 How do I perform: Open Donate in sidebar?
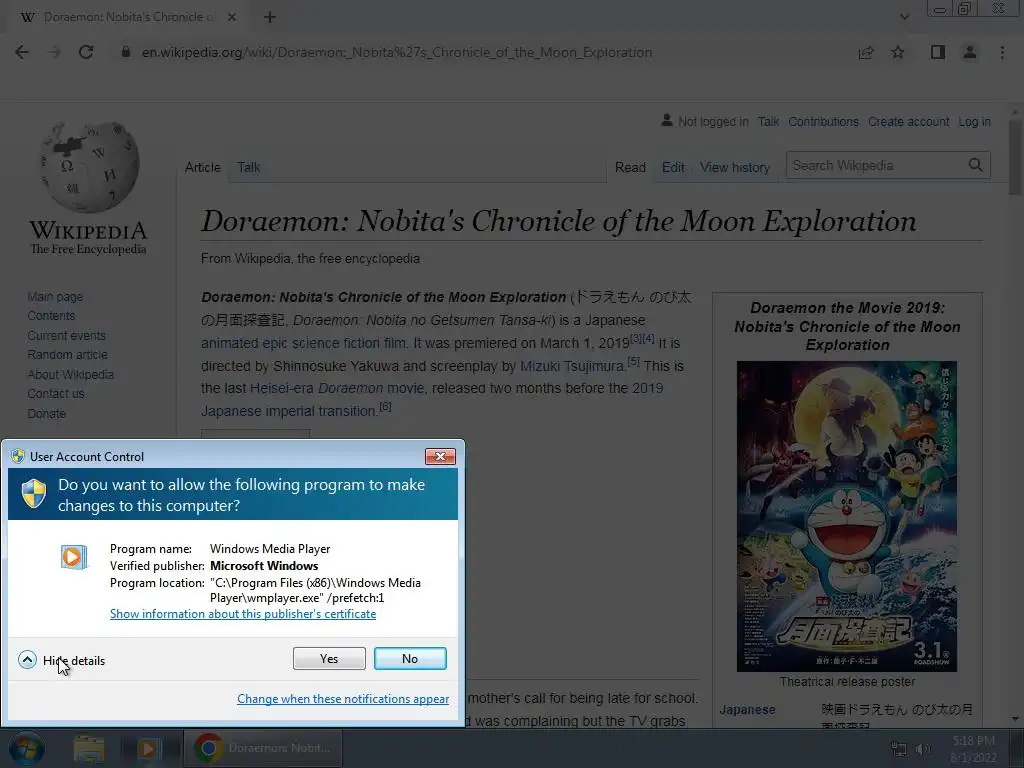pyautogui.click(x=46, y=413)
